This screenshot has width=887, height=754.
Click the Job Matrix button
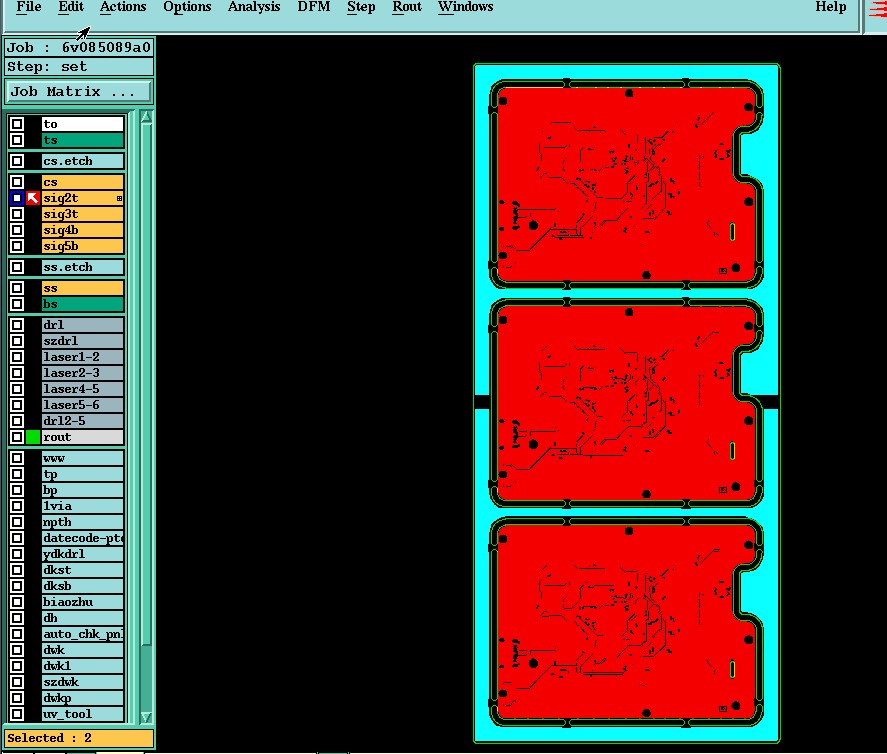coord(79,92)
